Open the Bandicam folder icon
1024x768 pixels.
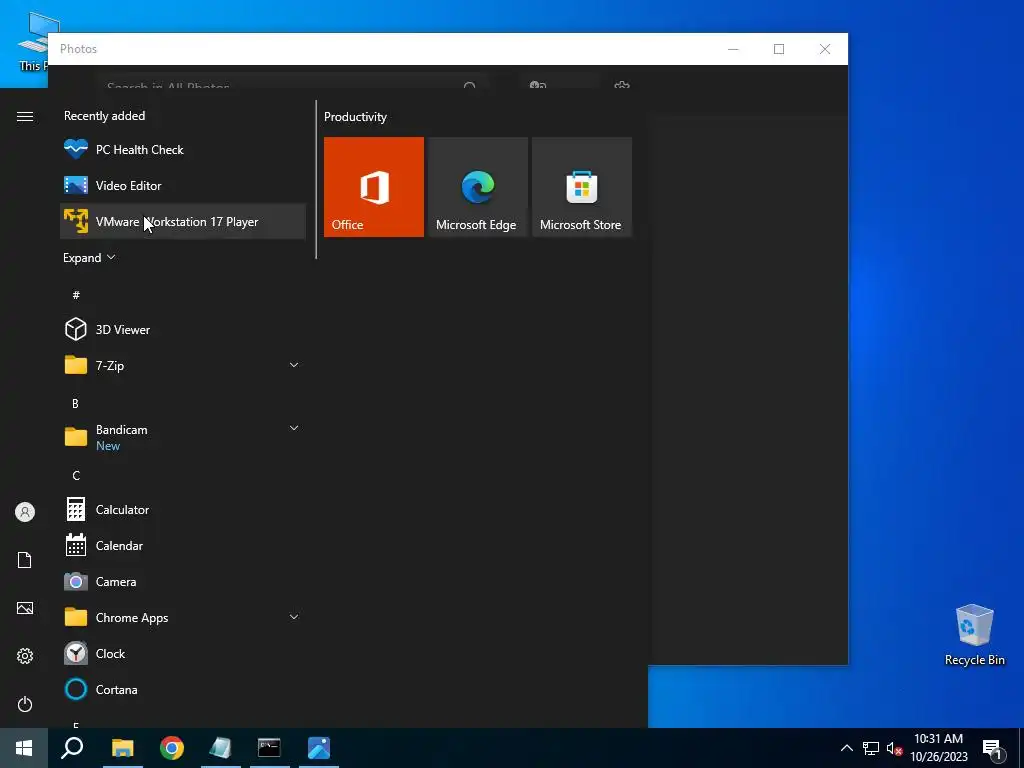point(76,437)
